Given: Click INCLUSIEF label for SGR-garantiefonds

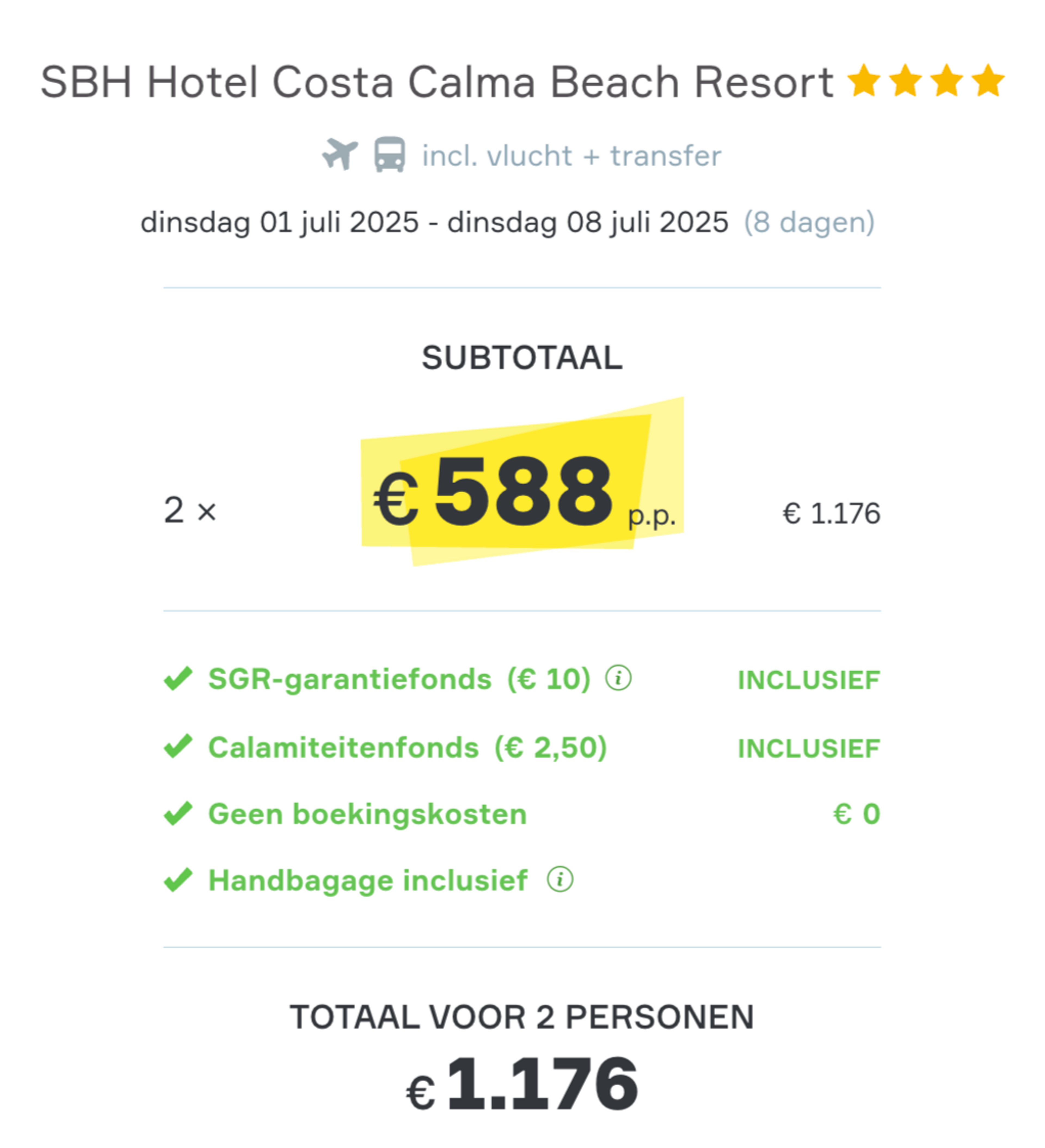Looking at the screenshot, I should point(809,680).
